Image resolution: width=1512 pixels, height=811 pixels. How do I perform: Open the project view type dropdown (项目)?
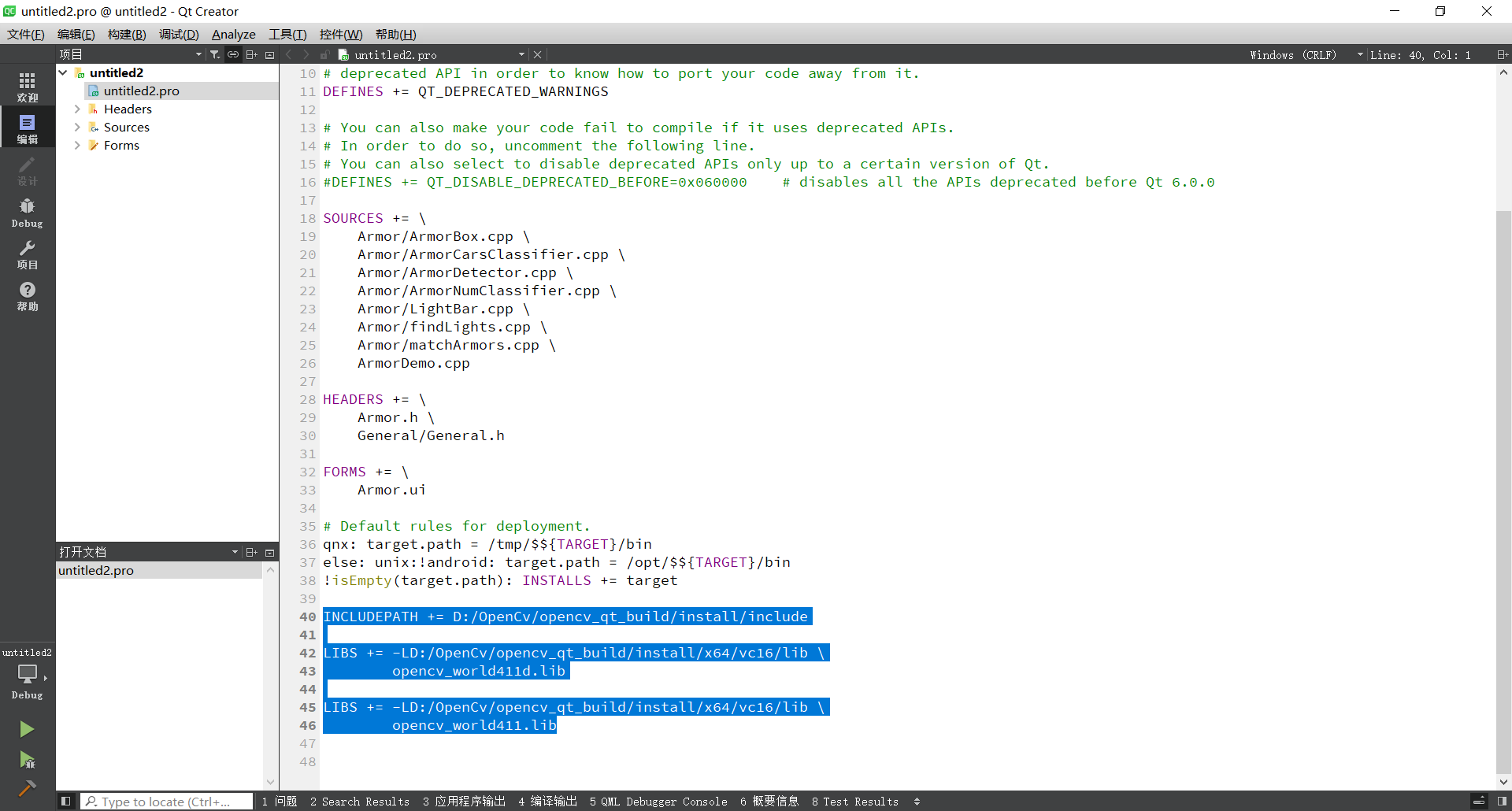(x=130, y=54)
